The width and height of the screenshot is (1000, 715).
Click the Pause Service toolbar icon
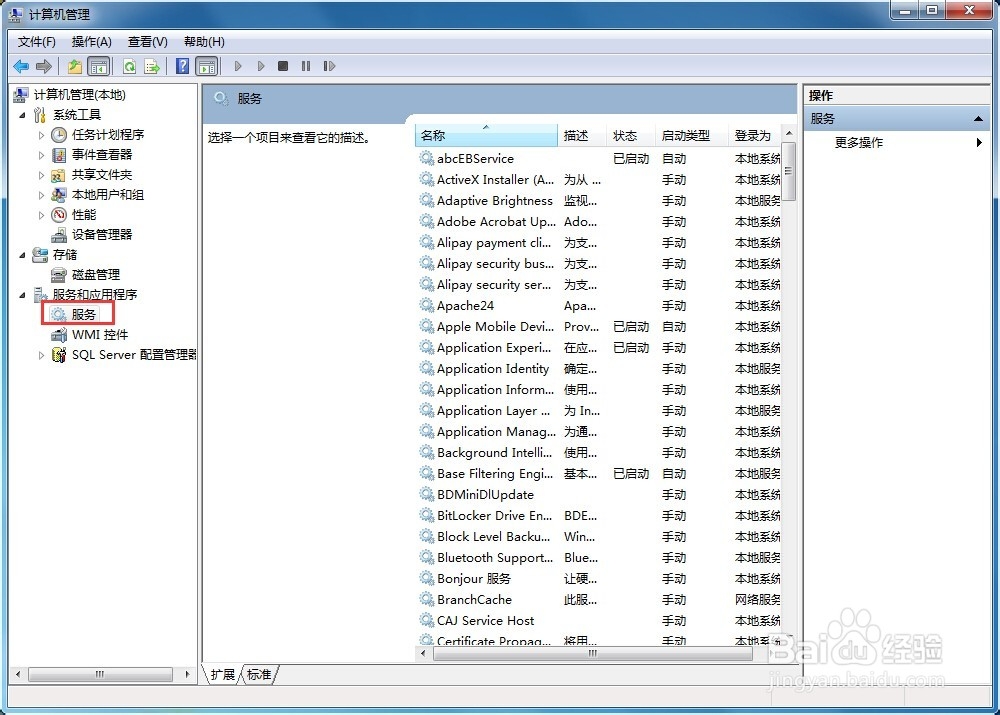(x=306, y=66)
